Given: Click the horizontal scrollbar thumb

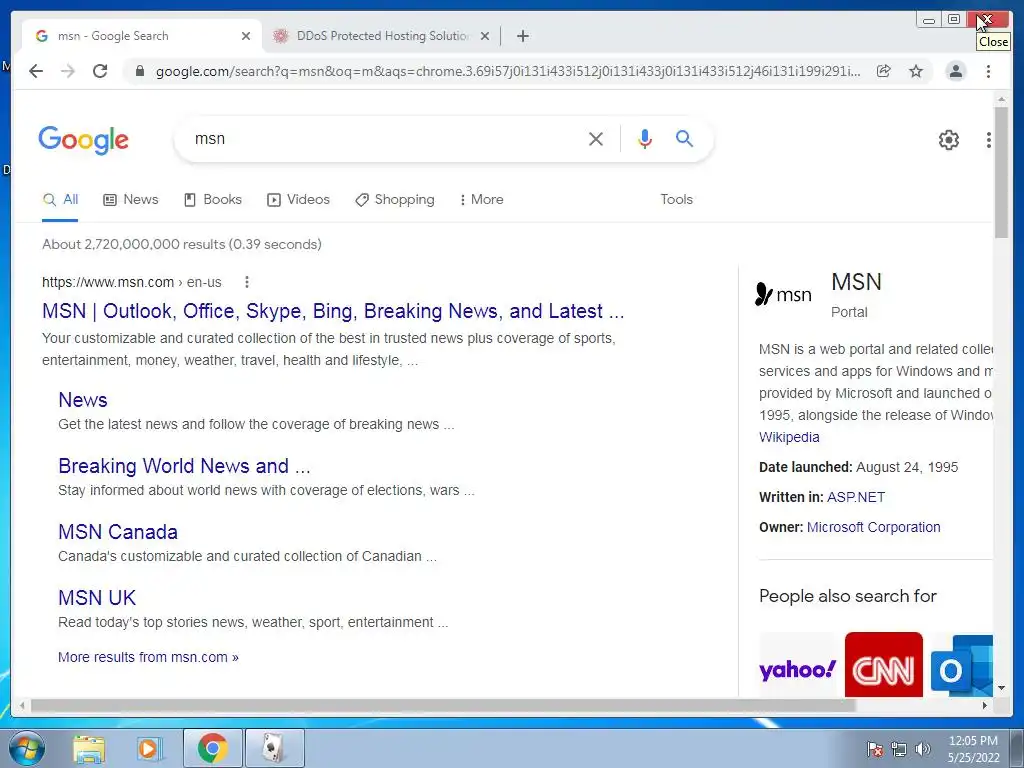Looking at the screenshot, I should coord(443,706).
